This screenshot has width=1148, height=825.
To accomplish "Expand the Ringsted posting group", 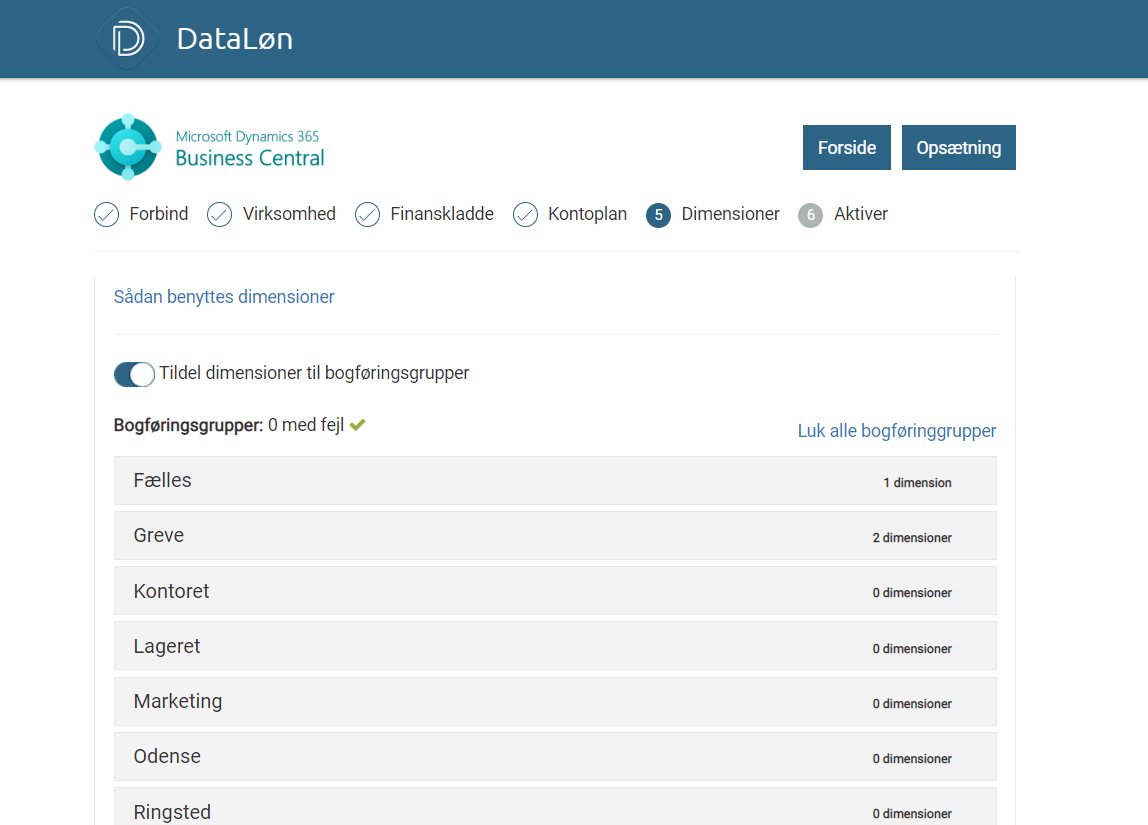I will 555,807.
